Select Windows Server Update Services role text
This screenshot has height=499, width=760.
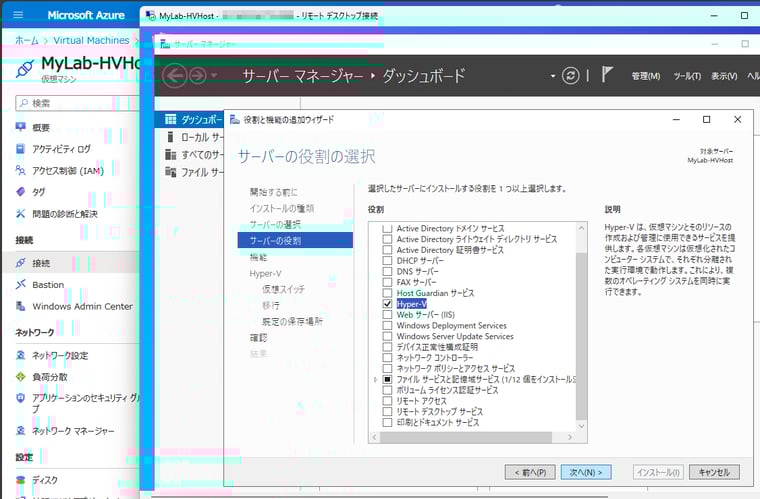[x=455, y=336]
